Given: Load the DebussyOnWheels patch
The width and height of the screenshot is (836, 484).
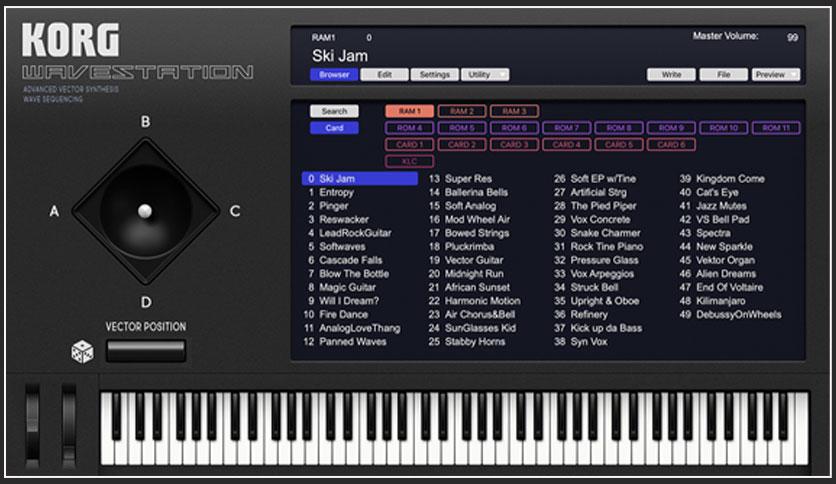Looking at the screenshot, I should pos(738,314).
